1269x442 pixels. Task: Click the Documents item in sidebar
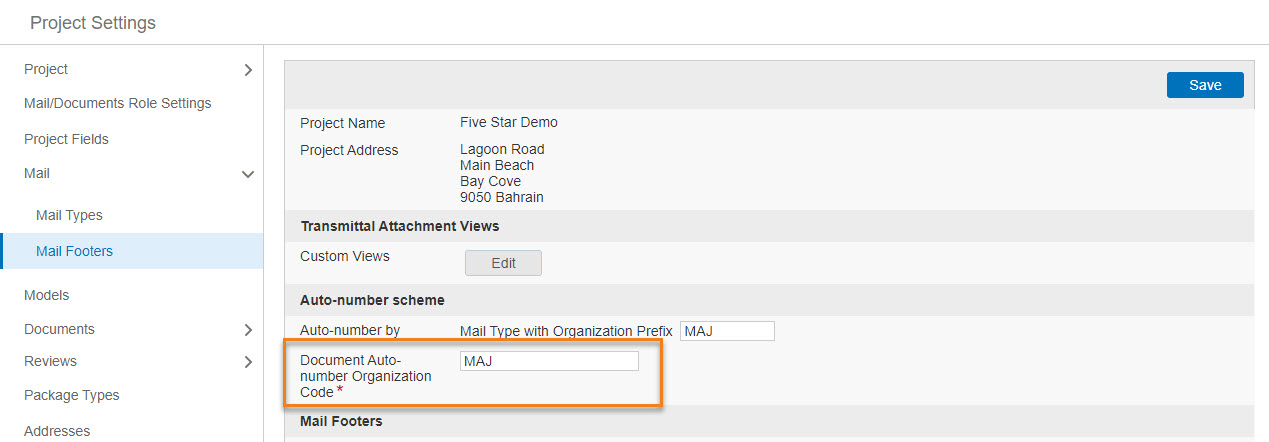tap(59, 329)
